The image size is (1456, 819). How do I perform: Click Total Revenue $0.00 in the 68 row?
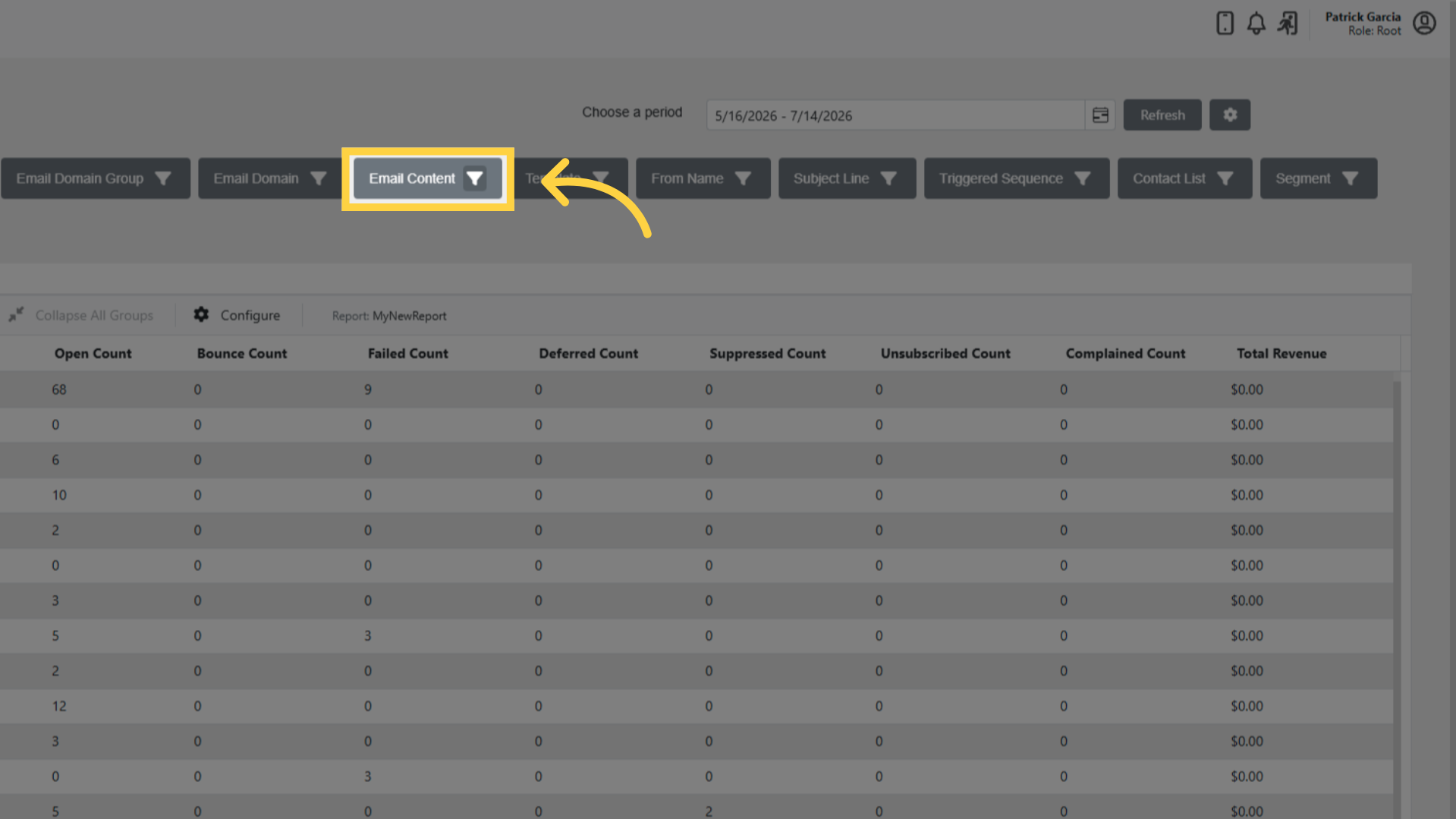tap(1247, 389)
